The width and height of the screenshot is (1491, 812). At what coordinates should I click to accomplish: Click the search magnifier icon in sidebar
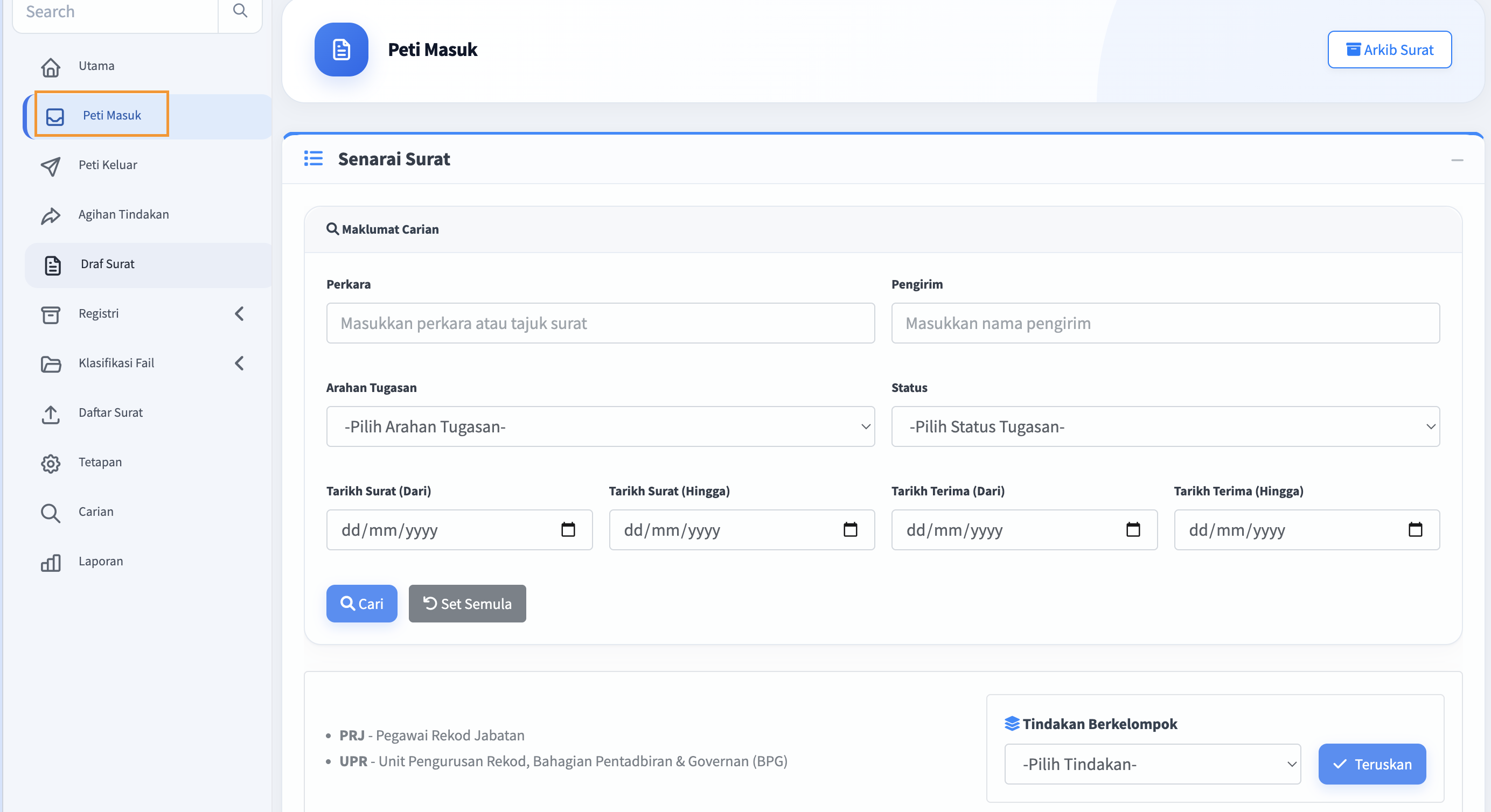pyautogui.click(x=240, y=11)
